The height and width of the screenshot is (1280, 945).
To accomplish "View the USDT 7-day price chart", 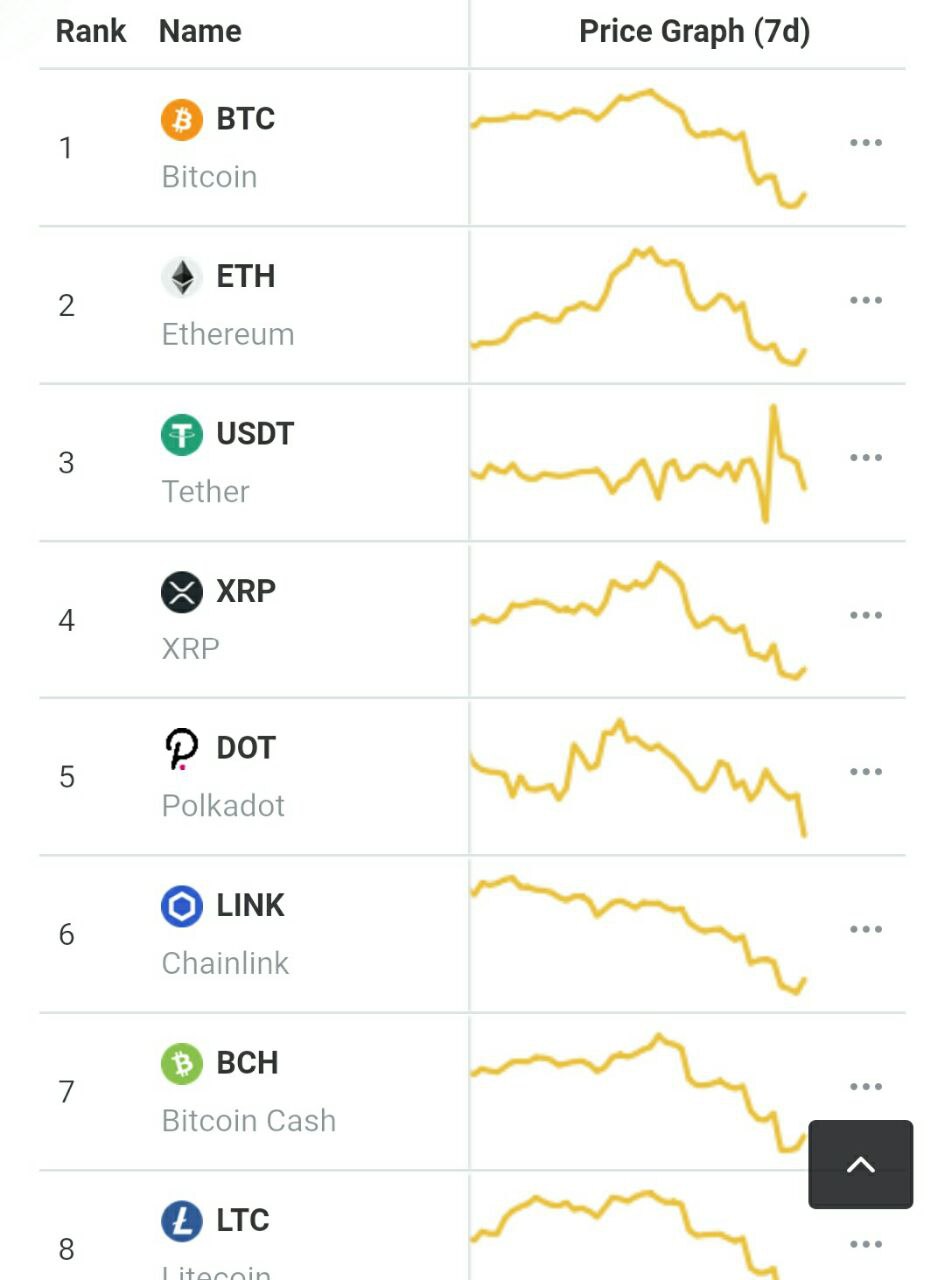I will pyautogui.click(x=638, y=463).
